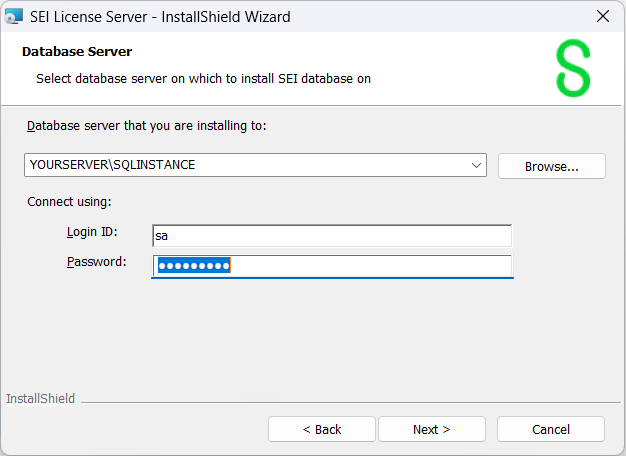Go to the previous step with Back
The width and height of the screenshot is (626, 456).
click(322, 429)
